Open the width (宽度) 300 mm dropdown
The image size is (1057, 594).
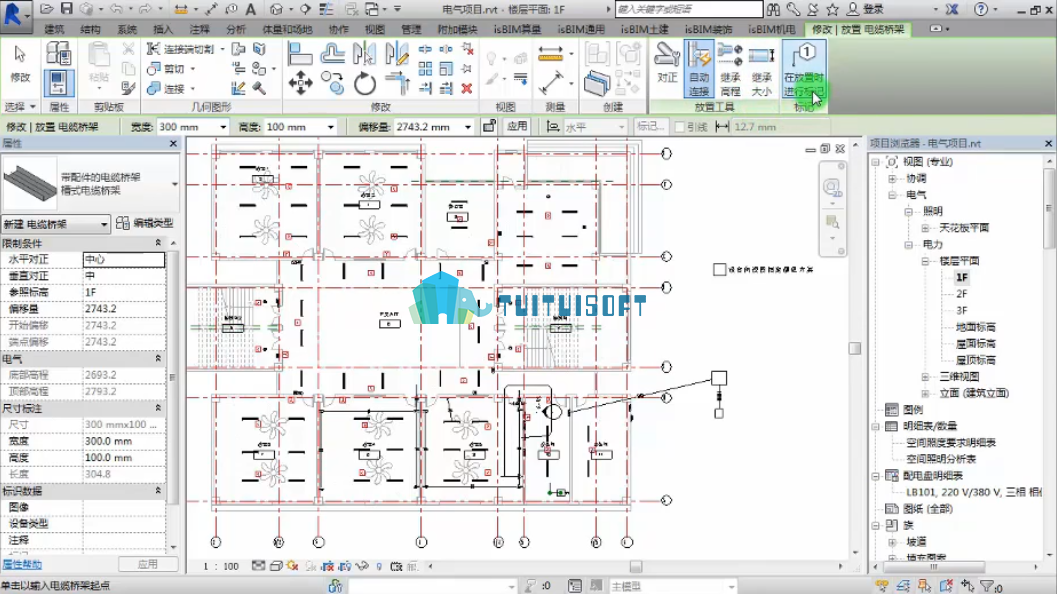[x=223, y=127]
